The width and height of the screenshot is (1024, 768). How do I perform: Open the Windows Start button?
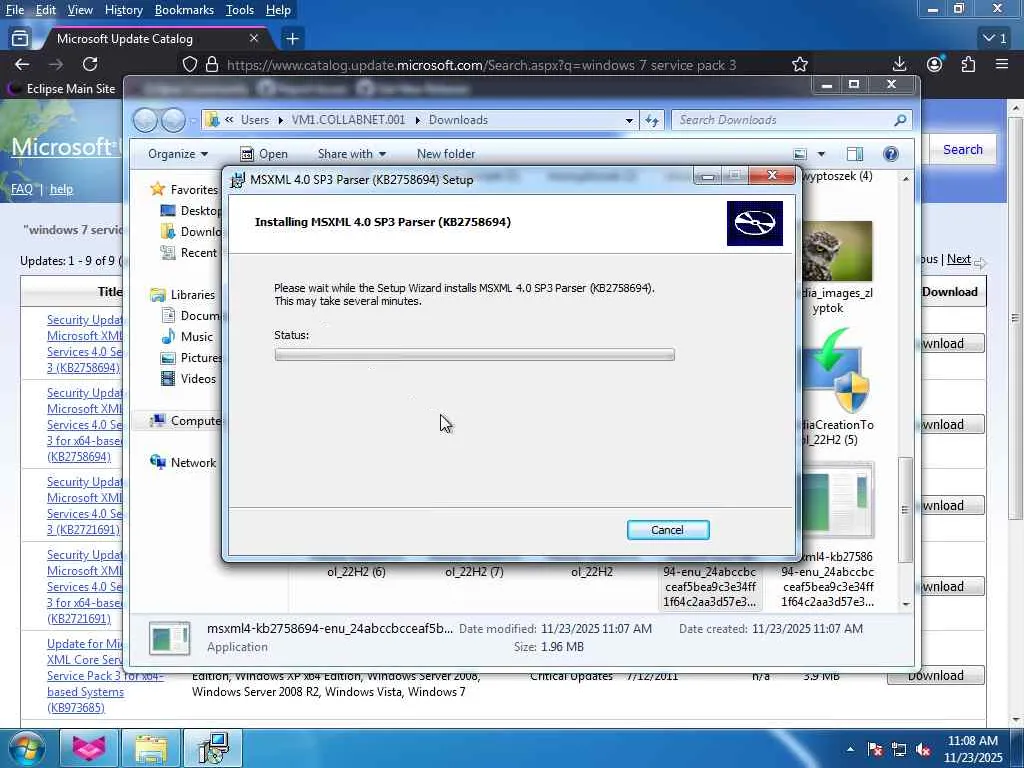coord(25,748)
